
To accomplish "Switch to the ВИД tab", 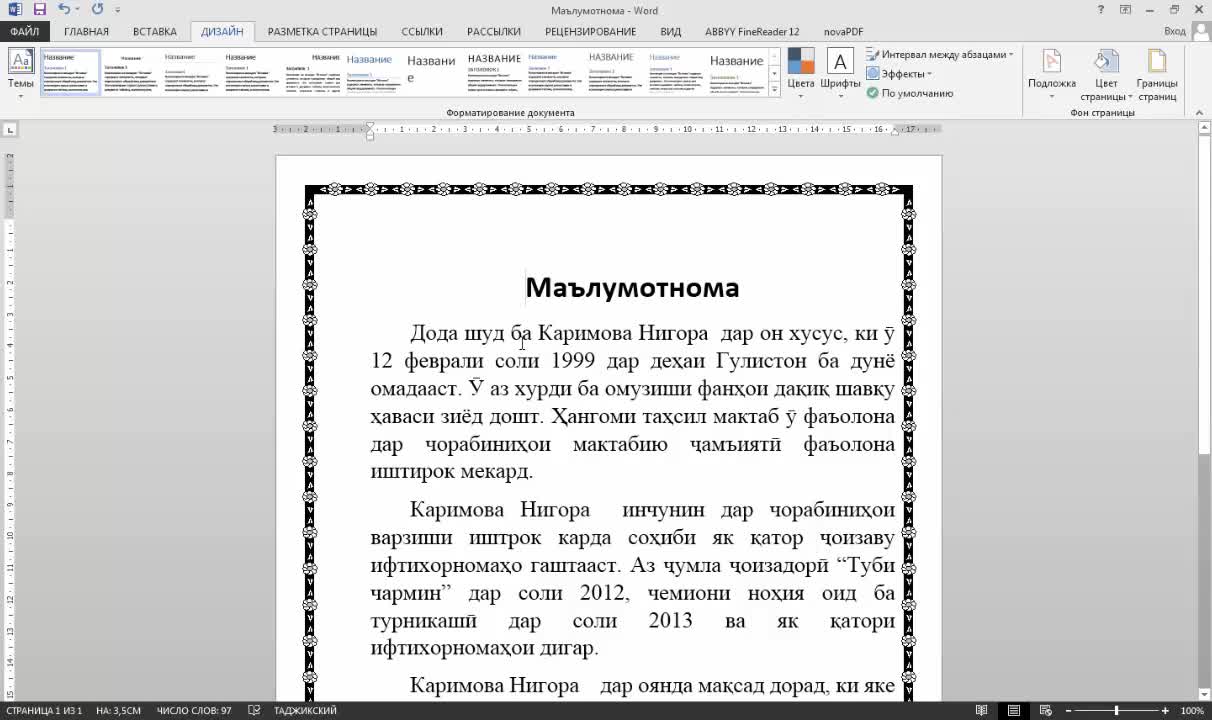I will (671, 32).
